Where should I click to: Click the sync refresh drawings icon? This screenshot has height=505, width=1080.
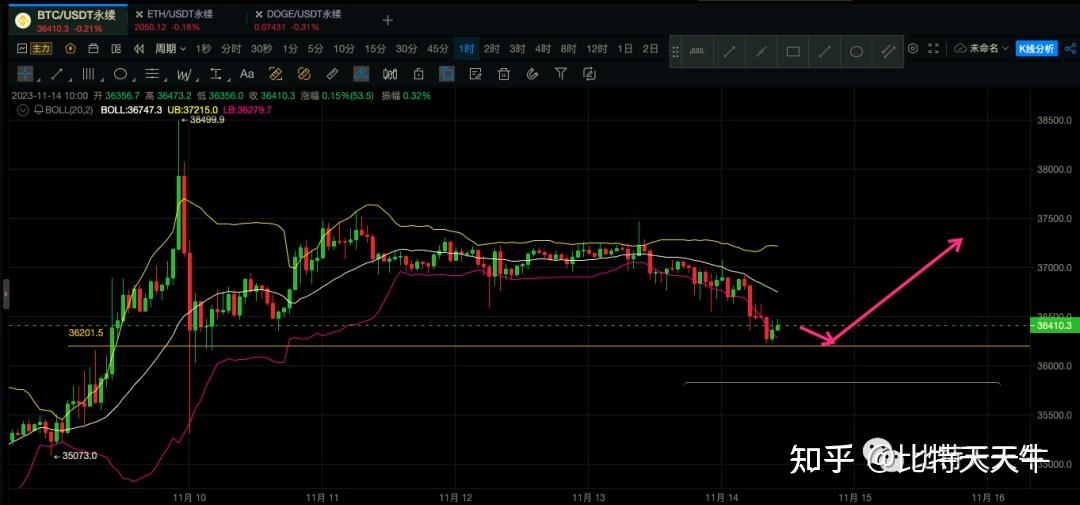[589, 73]
